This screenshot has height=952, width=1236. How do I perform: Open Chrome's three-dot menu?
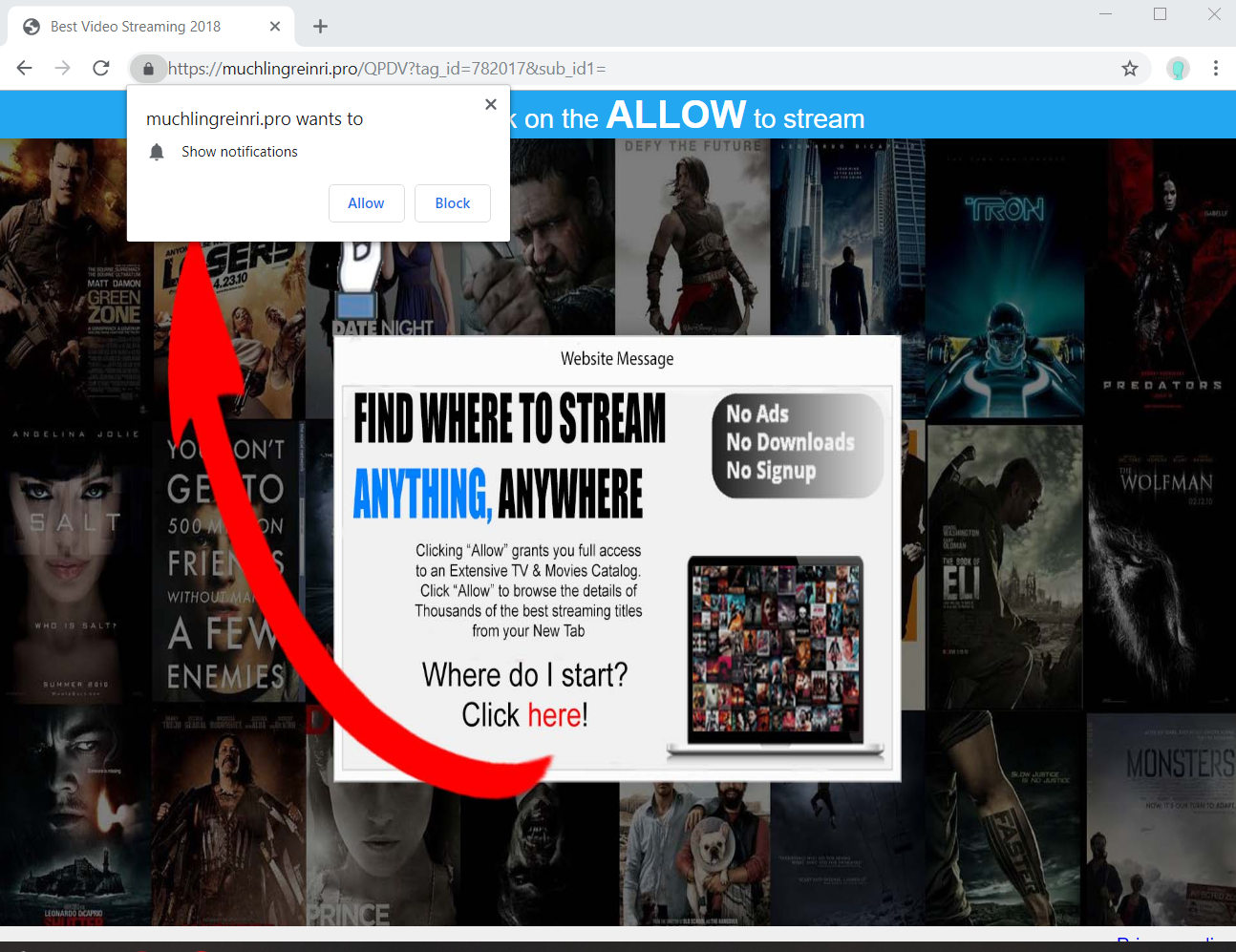1215,69
